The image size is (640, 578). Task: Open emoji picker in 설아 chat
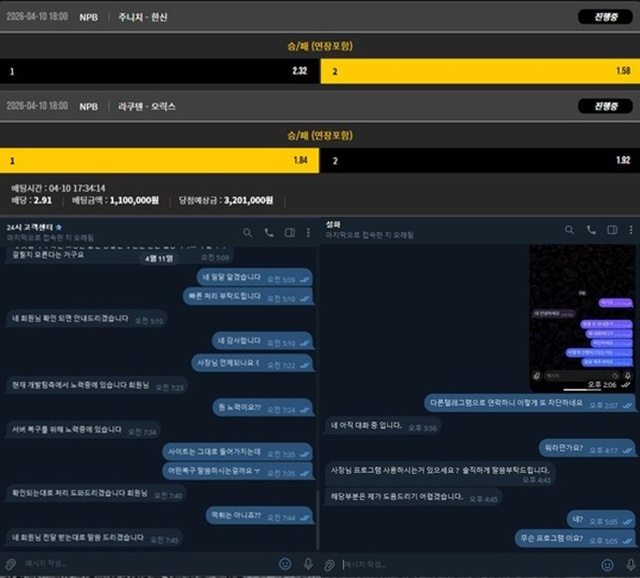click(x=608, y=565)
